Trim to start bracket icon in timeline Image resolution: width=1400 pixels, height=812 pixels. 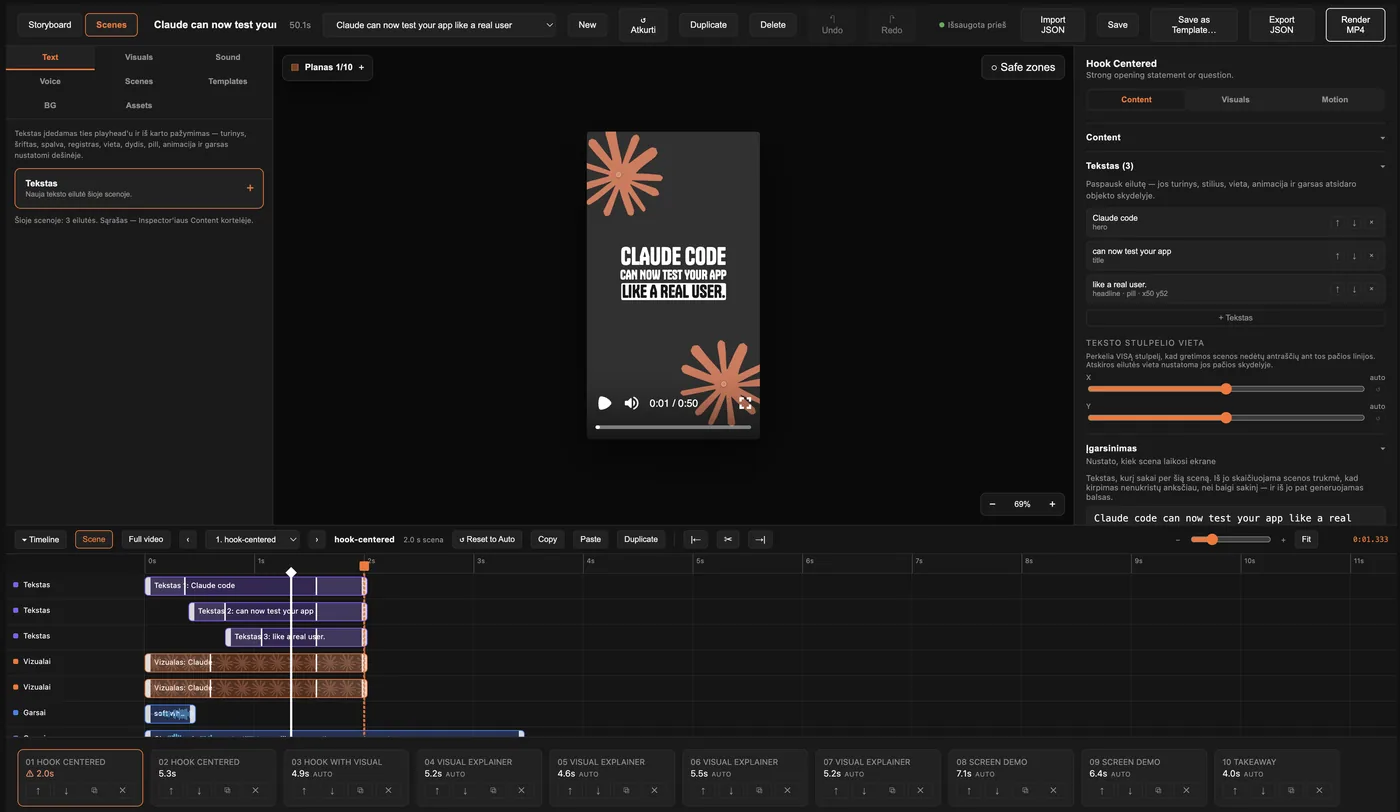tap(696, 539)
